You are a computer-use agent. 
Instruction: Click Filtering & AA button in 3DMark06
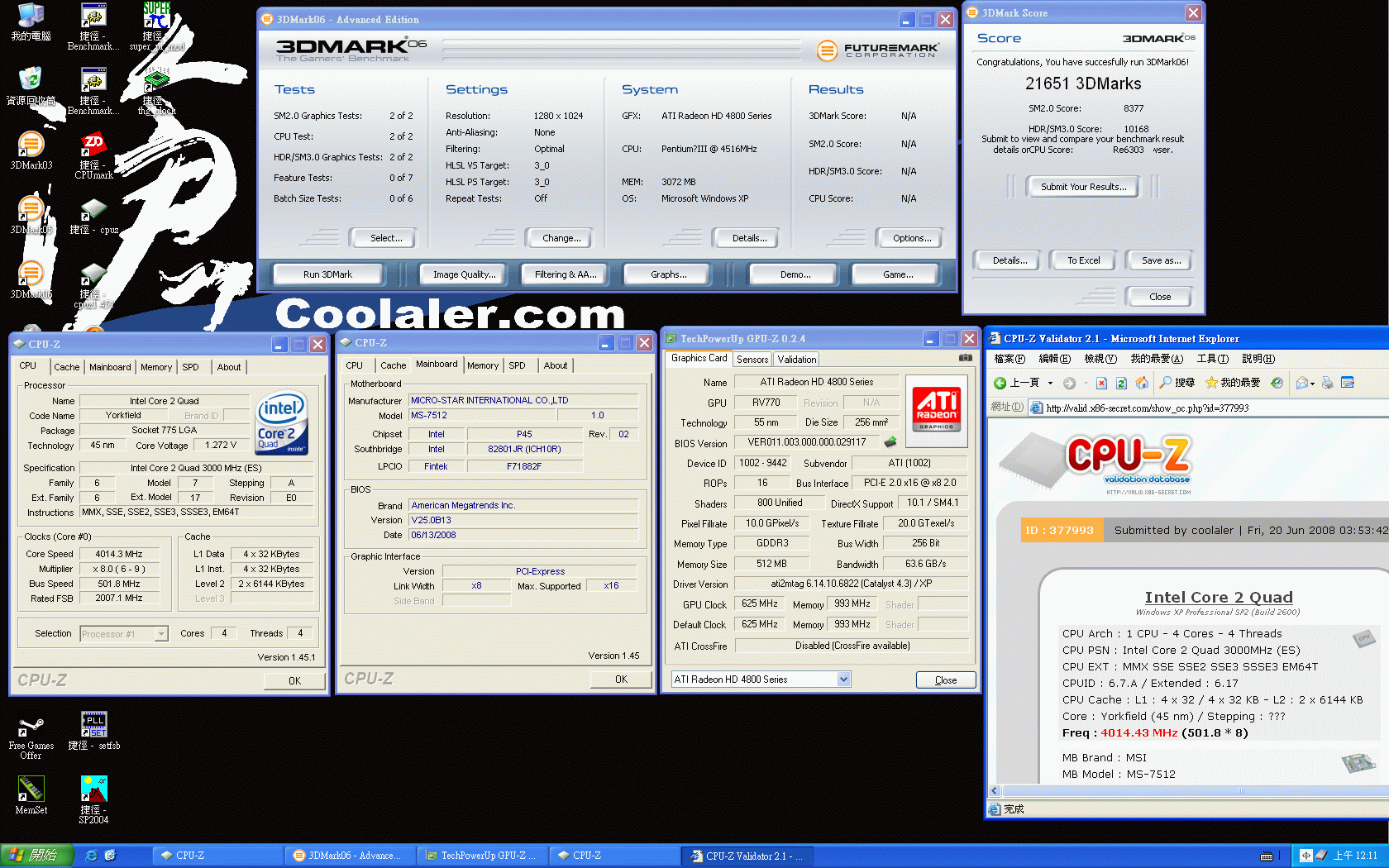point(565,274)
